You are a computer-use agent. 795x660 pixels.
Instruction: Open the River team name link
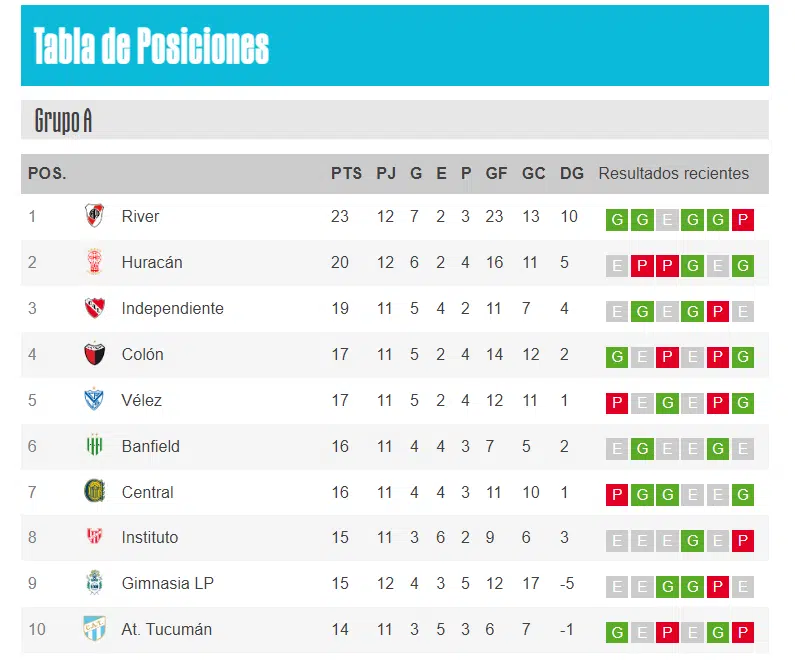140,216
